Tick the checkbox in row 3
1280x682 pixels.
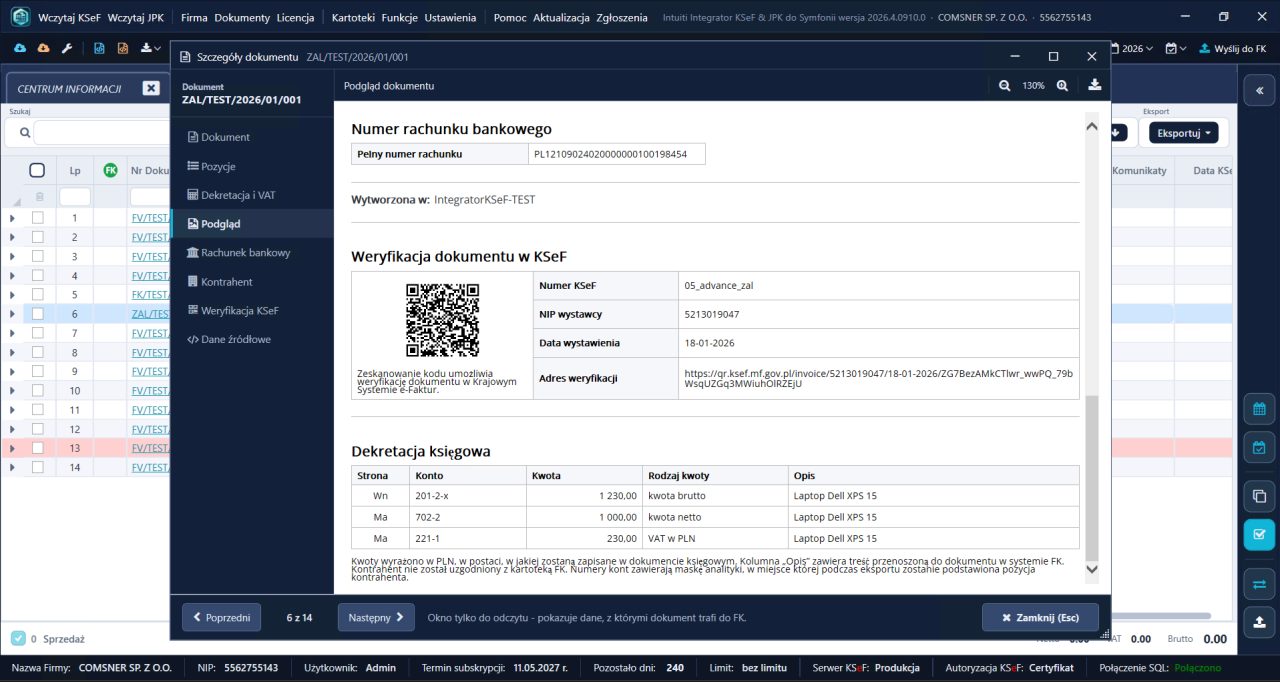[37, 256]
